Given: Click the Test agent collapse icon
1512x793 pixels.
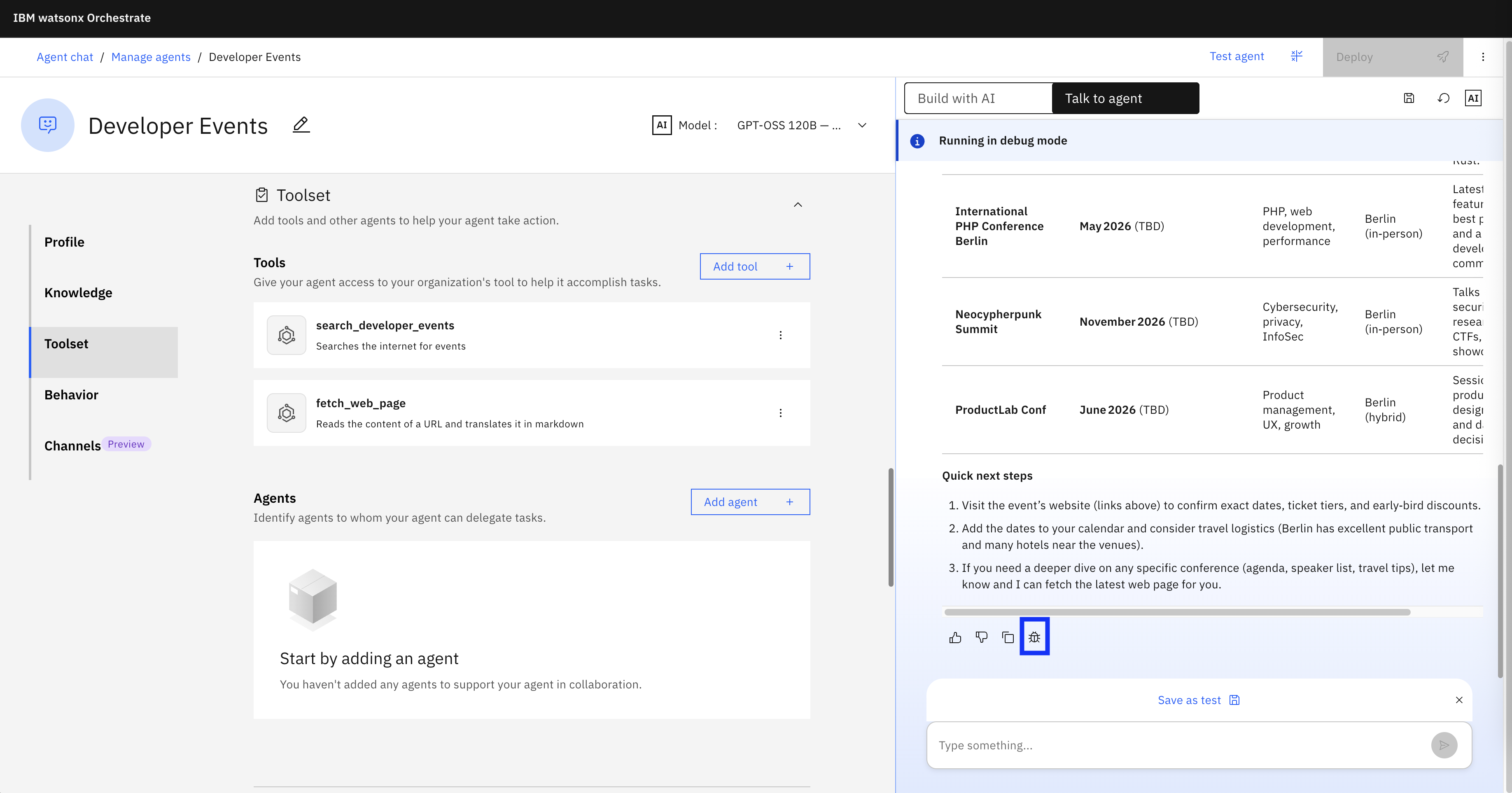Looking at the screenshot, I should coord(1297,56).
